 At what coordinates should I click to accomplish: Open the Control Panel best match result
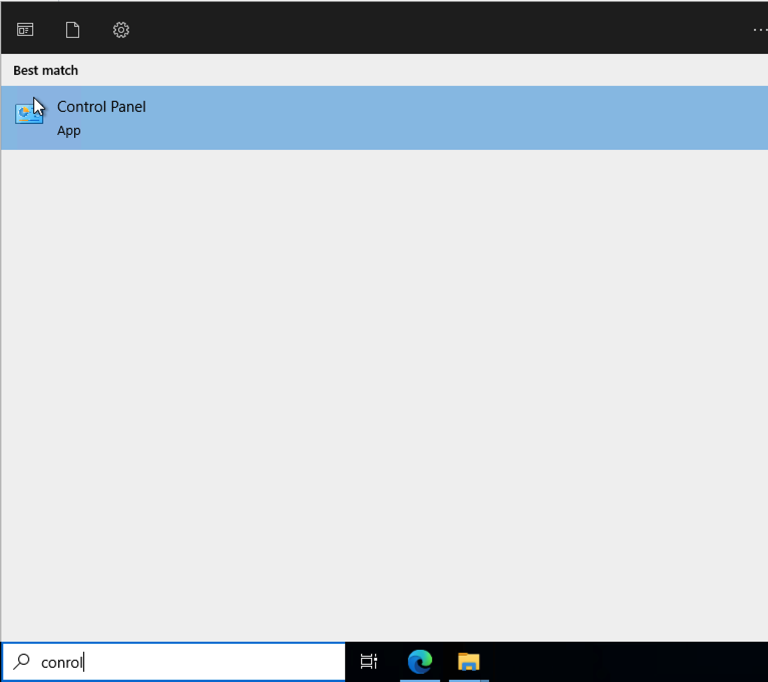pos(384,118)
